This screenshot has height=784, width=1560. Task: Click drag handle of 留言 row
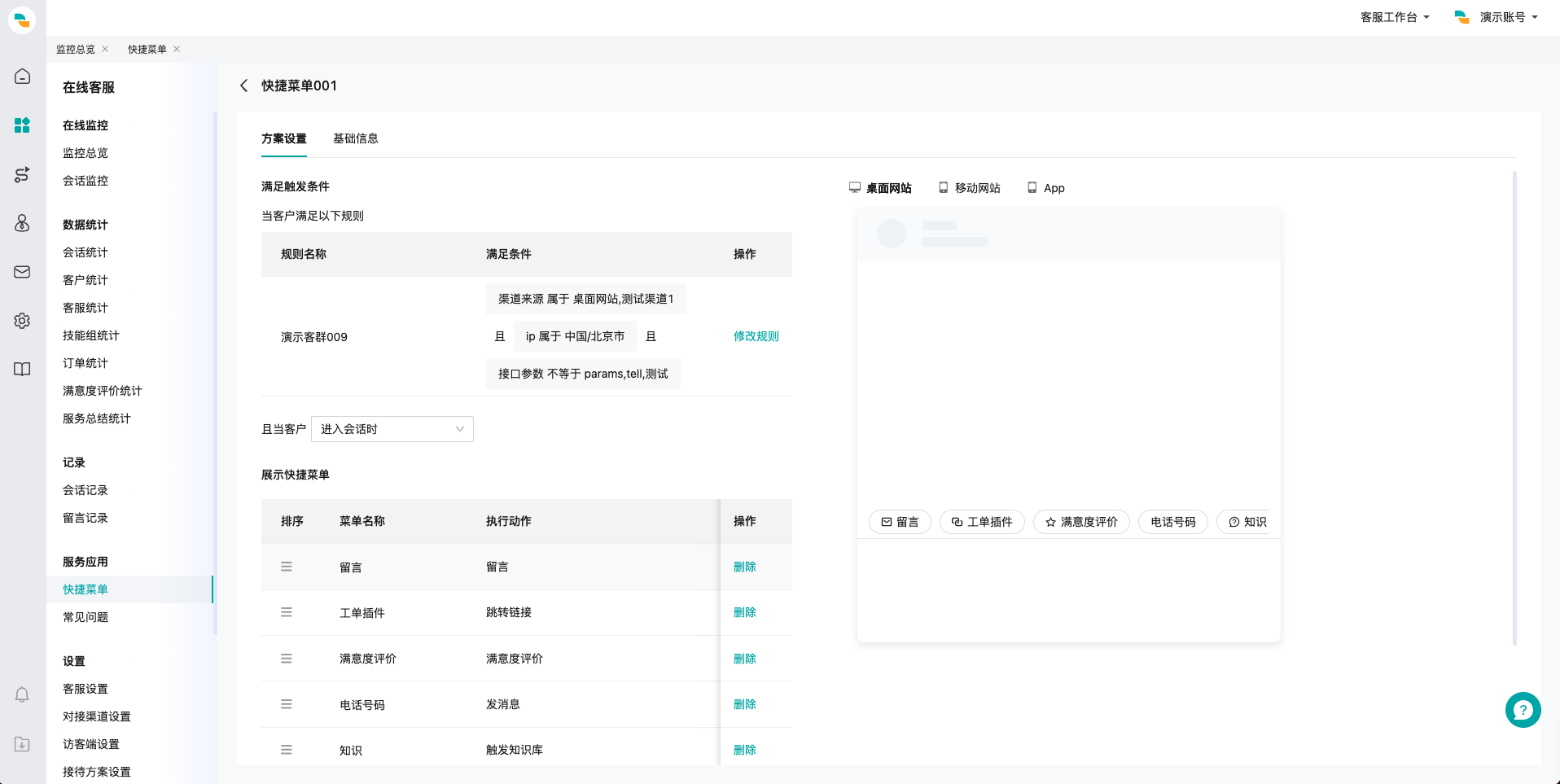[x=287, y=567]
